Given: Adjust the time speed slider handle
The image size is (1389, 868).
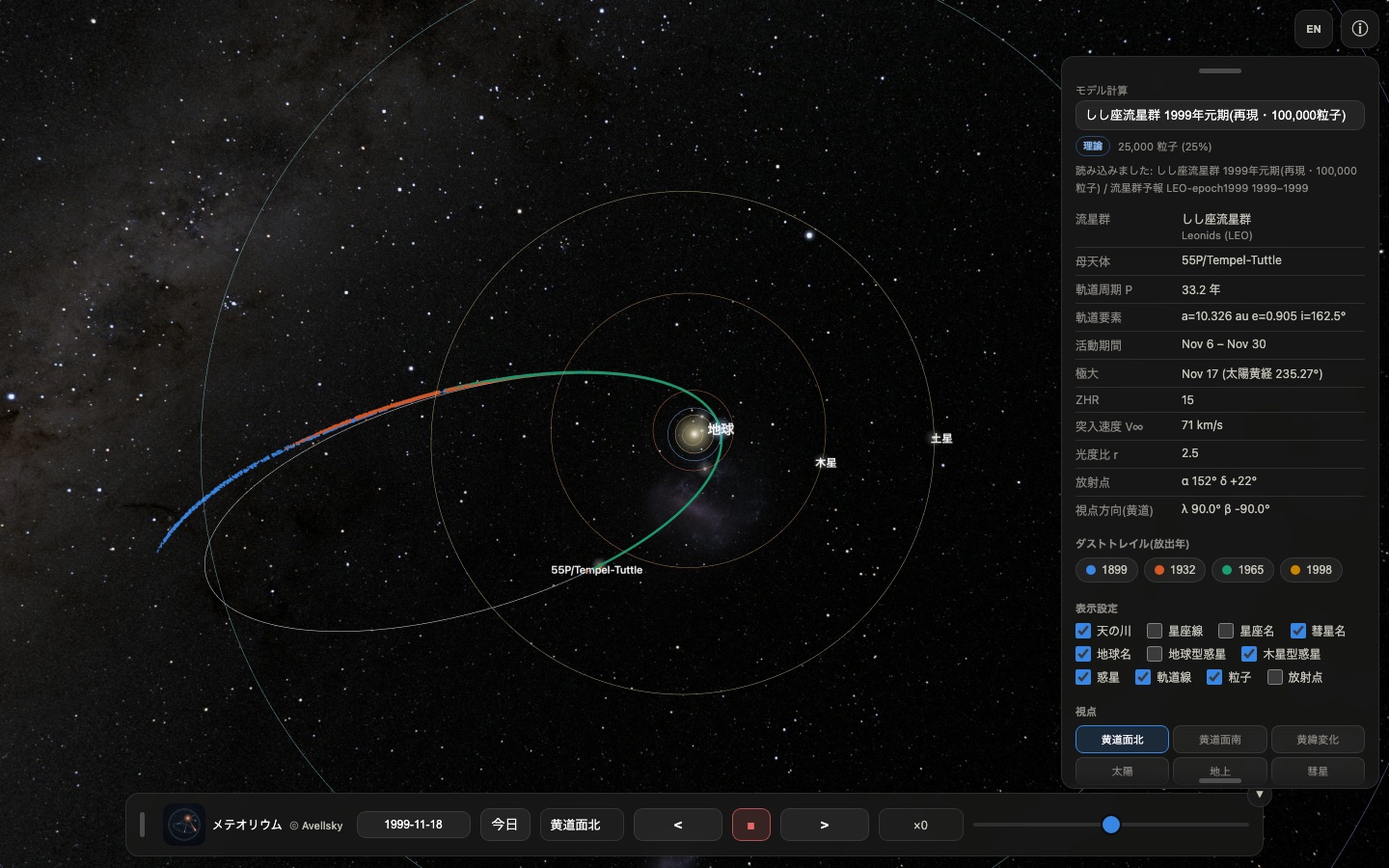Looking at the screenshot, I should coord(1111,825).
